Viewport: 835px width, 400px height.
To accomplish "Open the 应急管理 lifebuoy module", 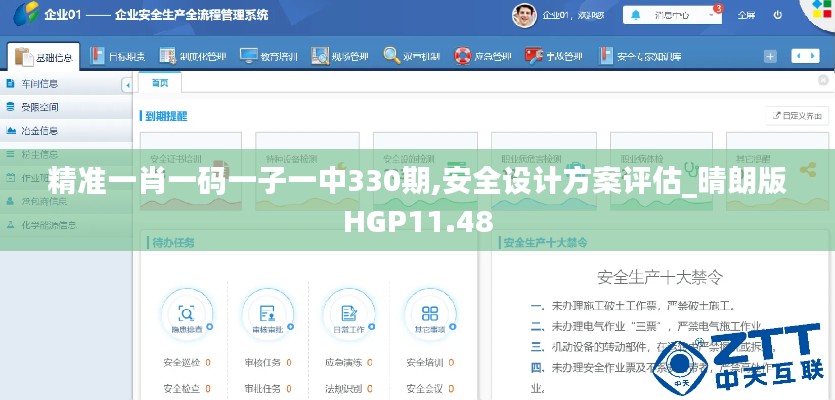I will [x=482, y=56].
